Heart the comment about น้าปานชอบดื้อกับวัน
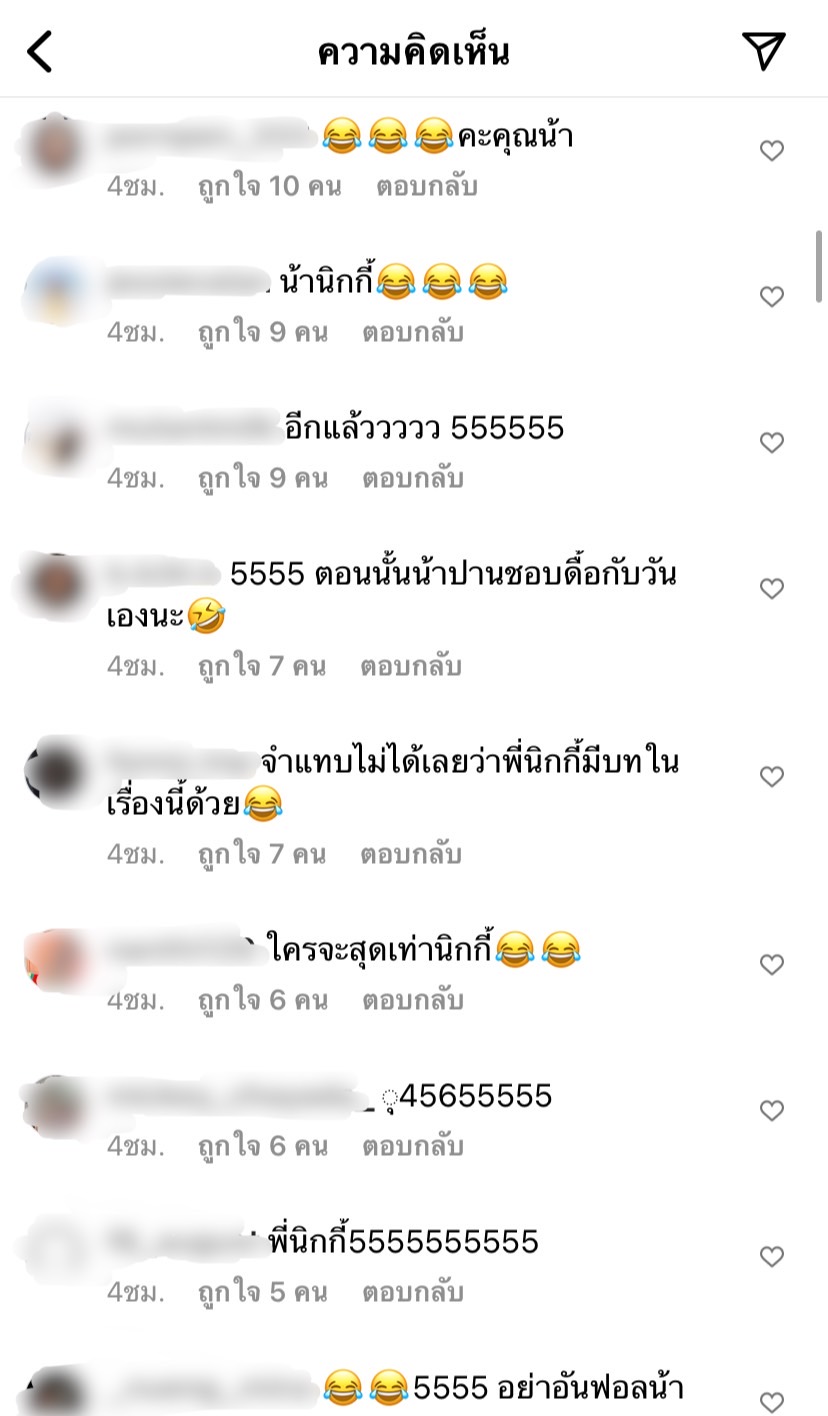The image size is (828, 1416). (x=771, y=589)
